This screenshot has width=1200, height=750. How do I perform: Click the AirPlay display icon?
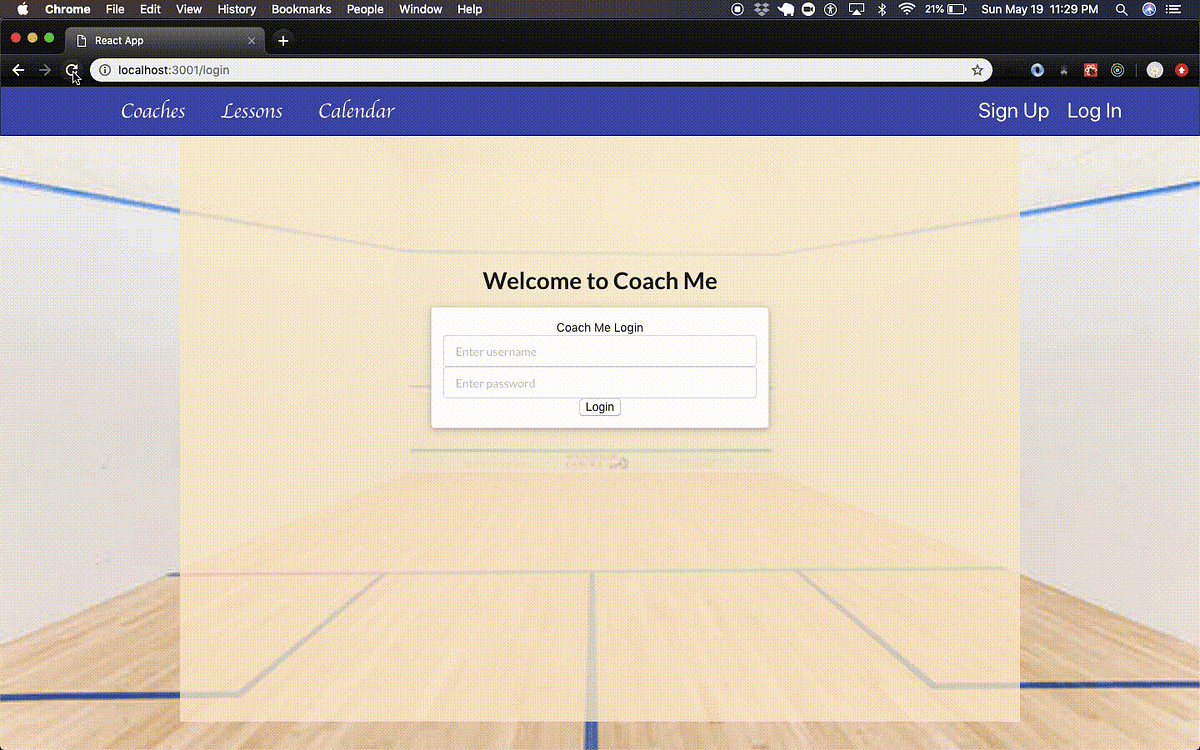coord(856,9)
